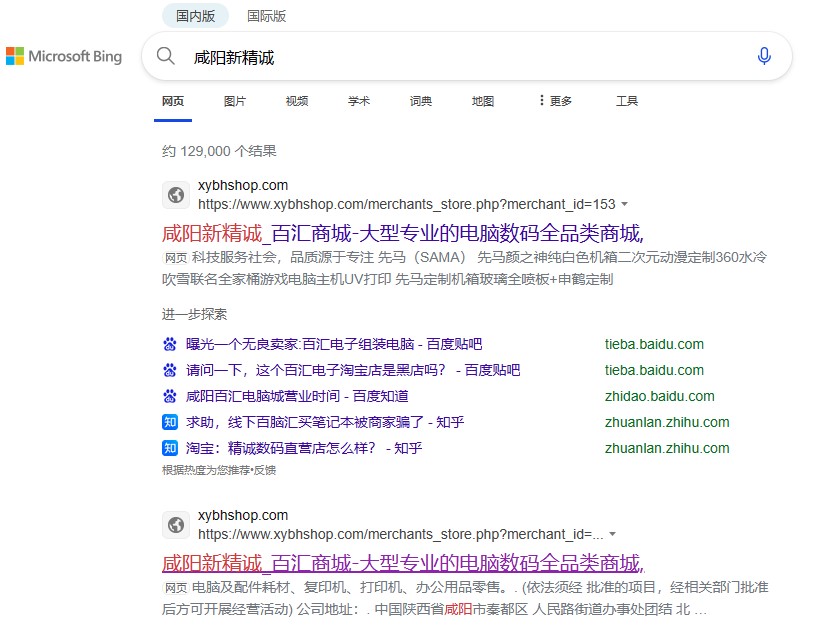The image size is (828, 631).
Task: Click the magnifier search icon
Action: [x=165, y=55]
